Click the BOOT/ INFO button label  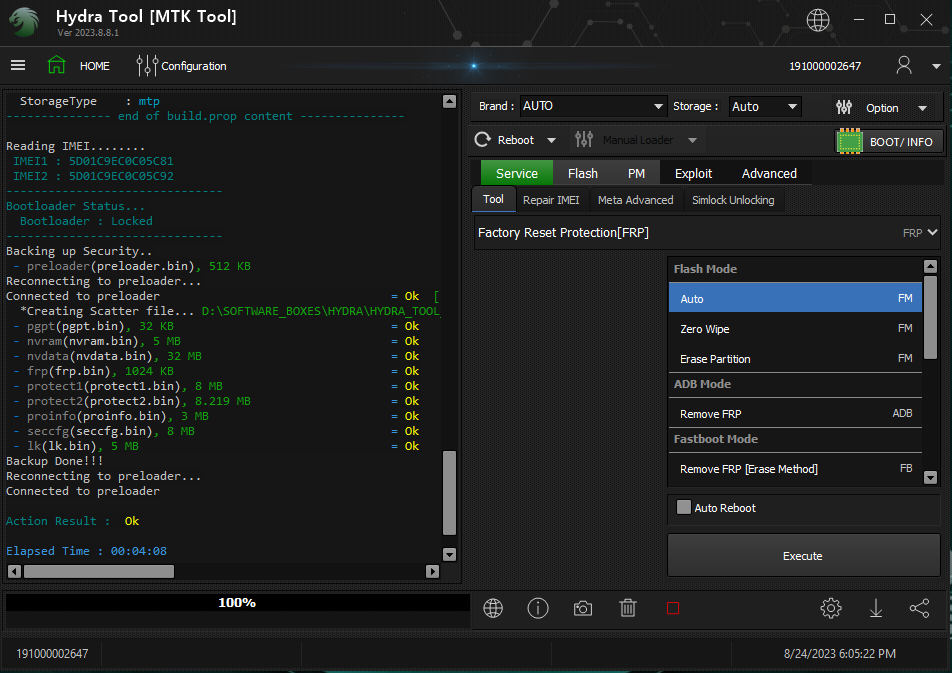click(901, 142)
